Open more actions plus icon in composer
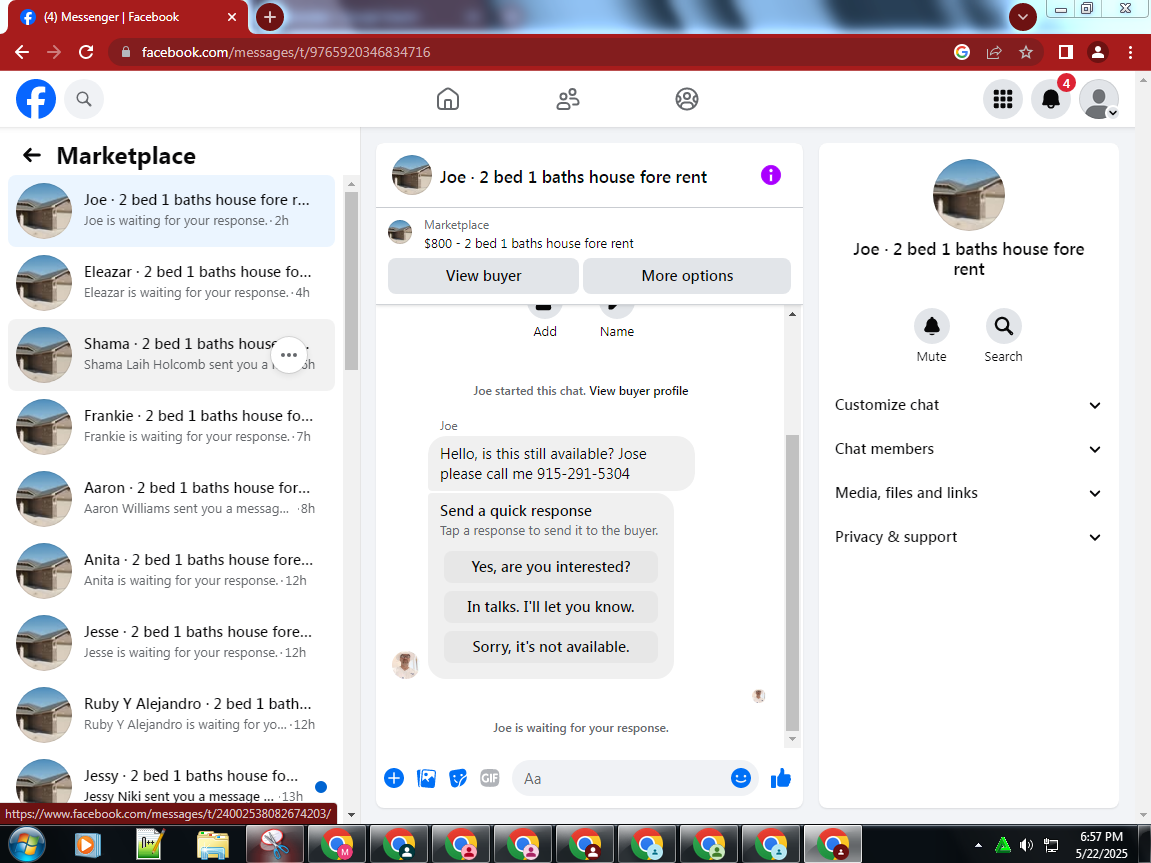The height and width of the screenshot is (863, 1151). (x=394, y=779)
